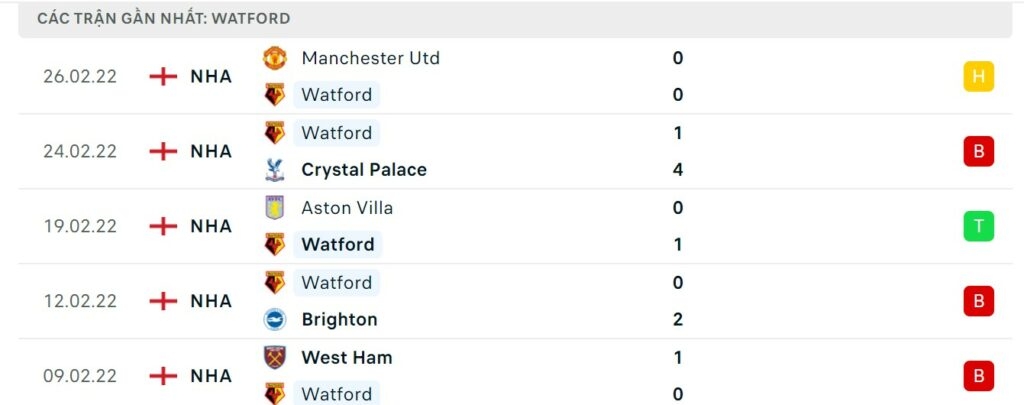This screenshot has width=1024, height=405.
Task: Click the West Ham club crest
Action: (x=274, y=357)
